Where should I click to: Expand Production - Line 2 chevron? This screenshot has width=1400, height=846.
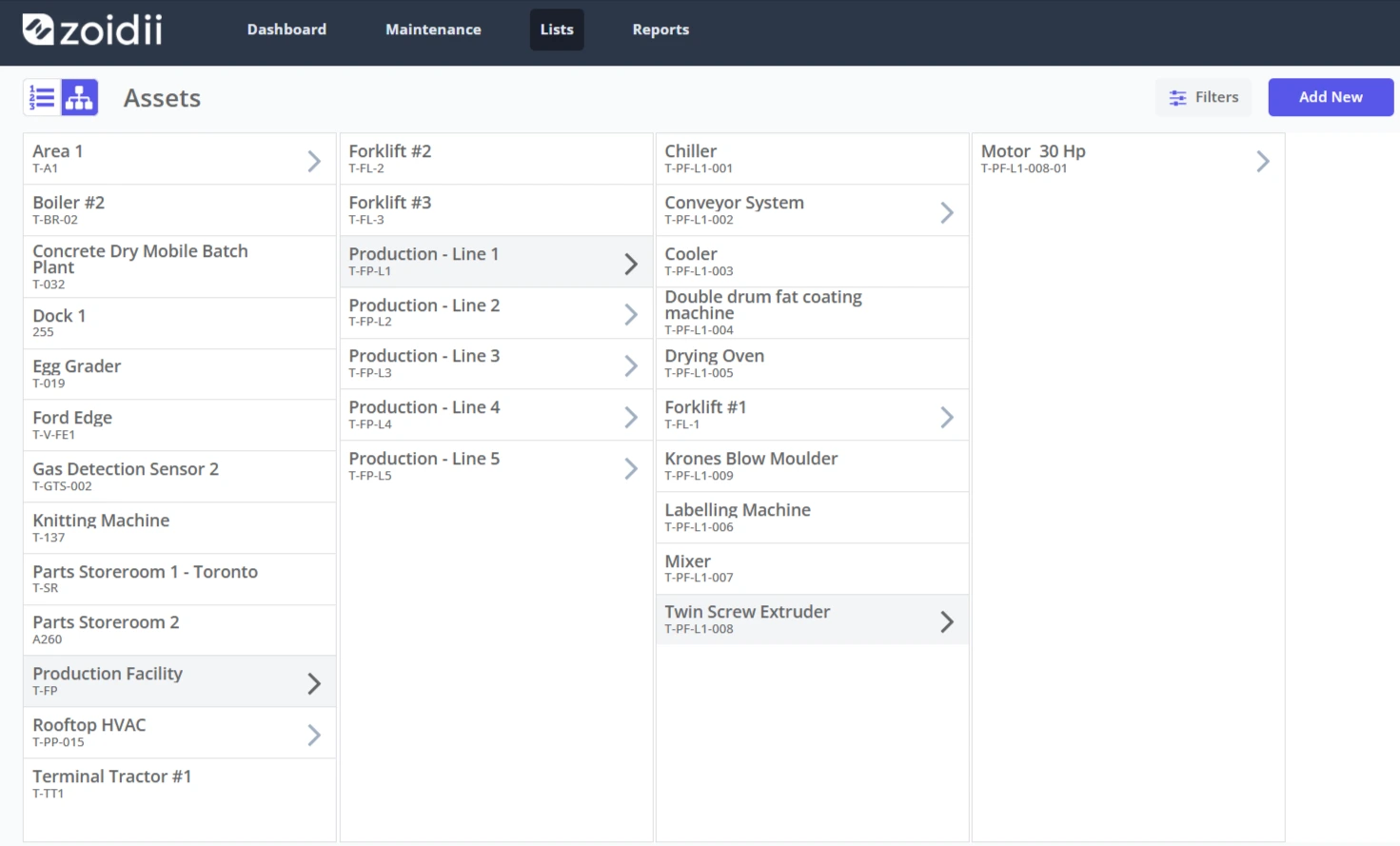[631, 315]
